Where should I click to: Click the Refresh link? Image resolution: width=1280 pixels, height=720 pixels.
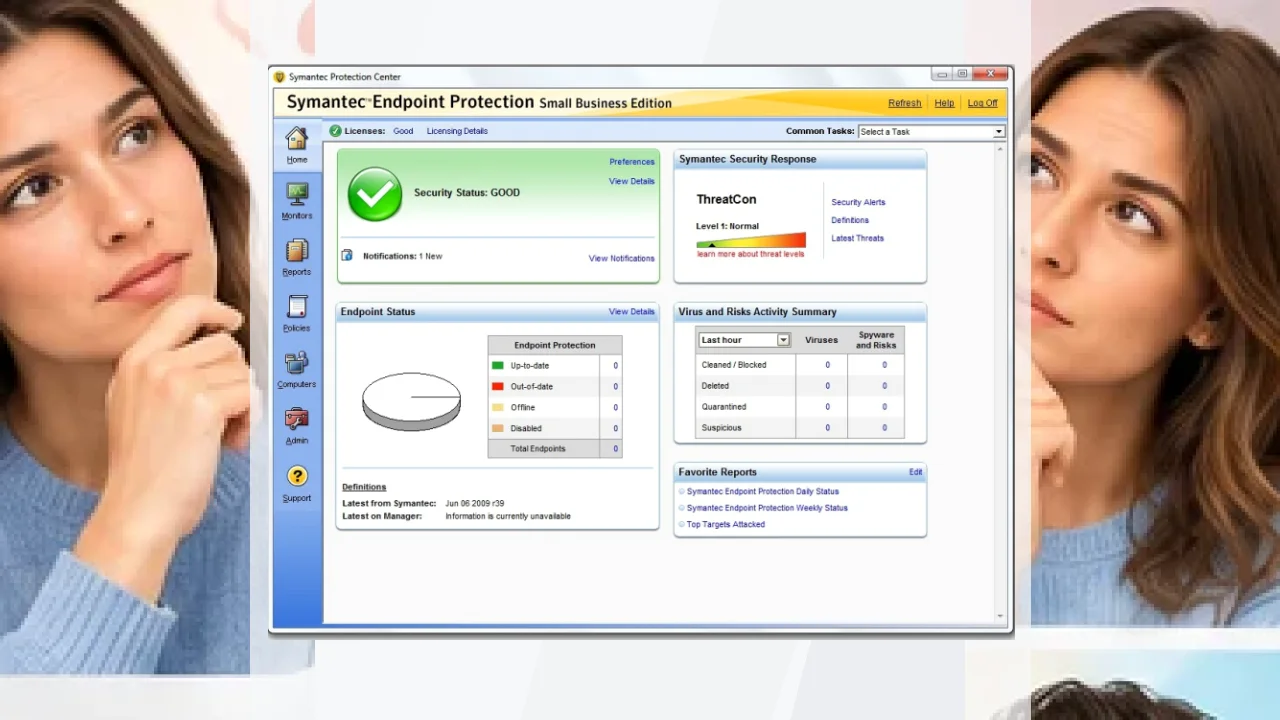click(x=905, y=103)
